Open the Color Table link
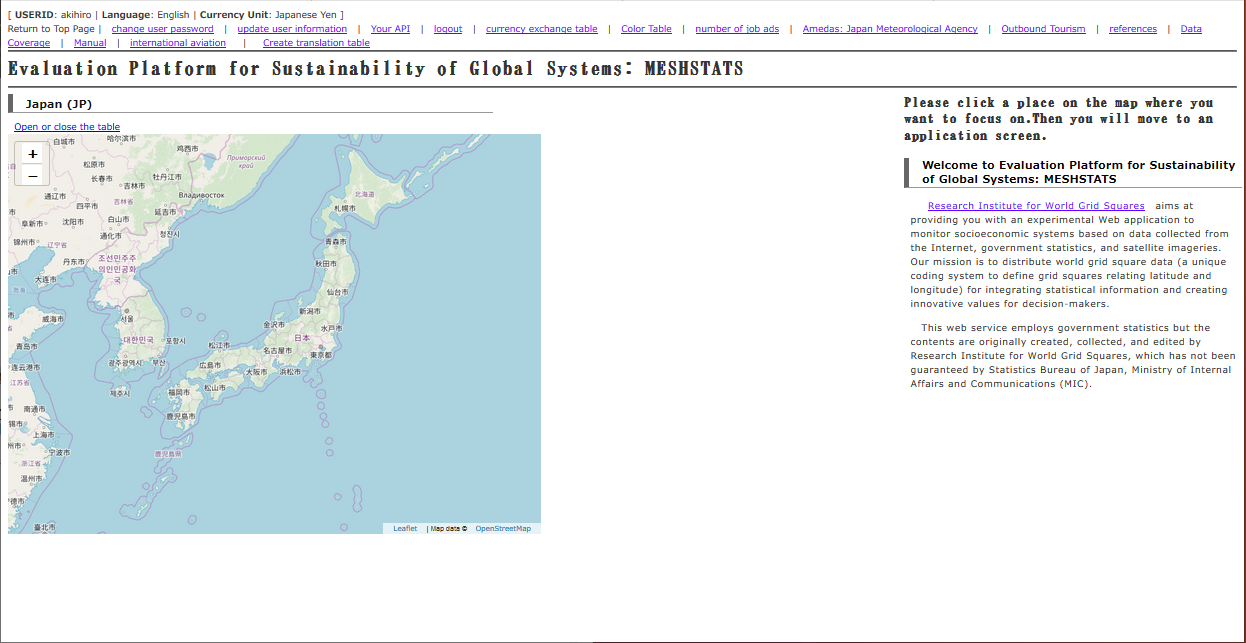The image size is (1246, 643). [646, 29]
